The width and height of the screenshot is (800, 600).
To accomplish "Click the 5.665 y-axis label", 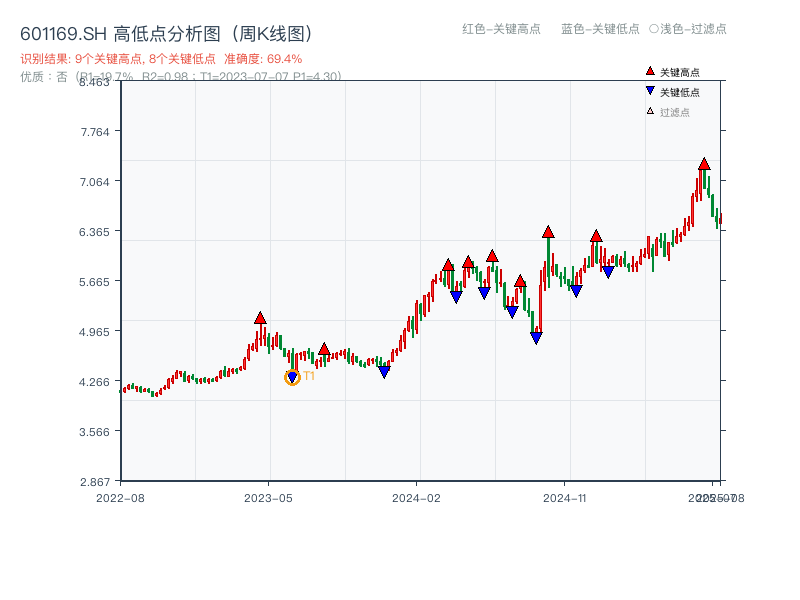I will pos(94,282).
